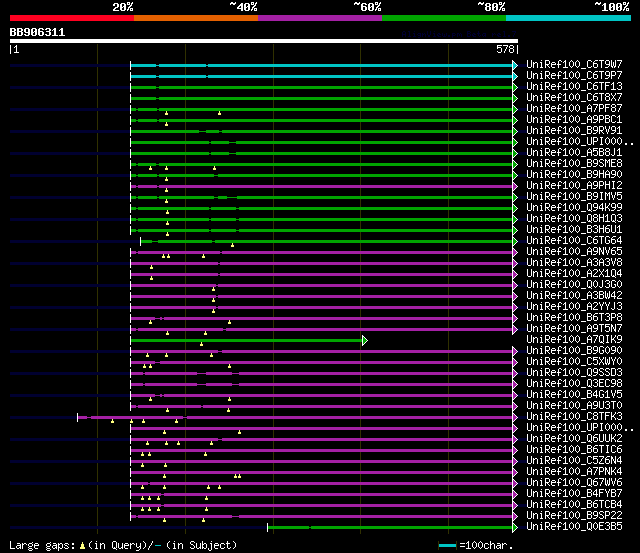Click the yellow gap marker under the C6TG64 alignment

pos(232,245)
